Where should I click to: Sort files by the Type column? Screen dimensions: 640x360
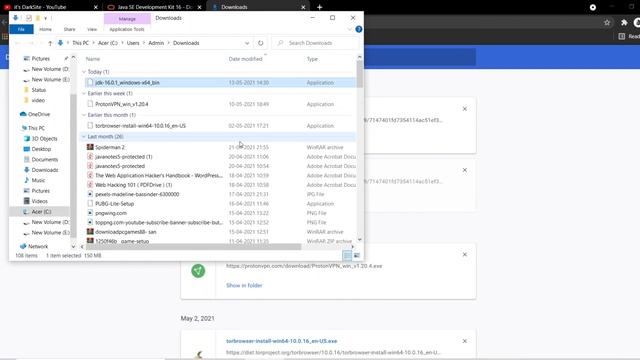point(312,59)
